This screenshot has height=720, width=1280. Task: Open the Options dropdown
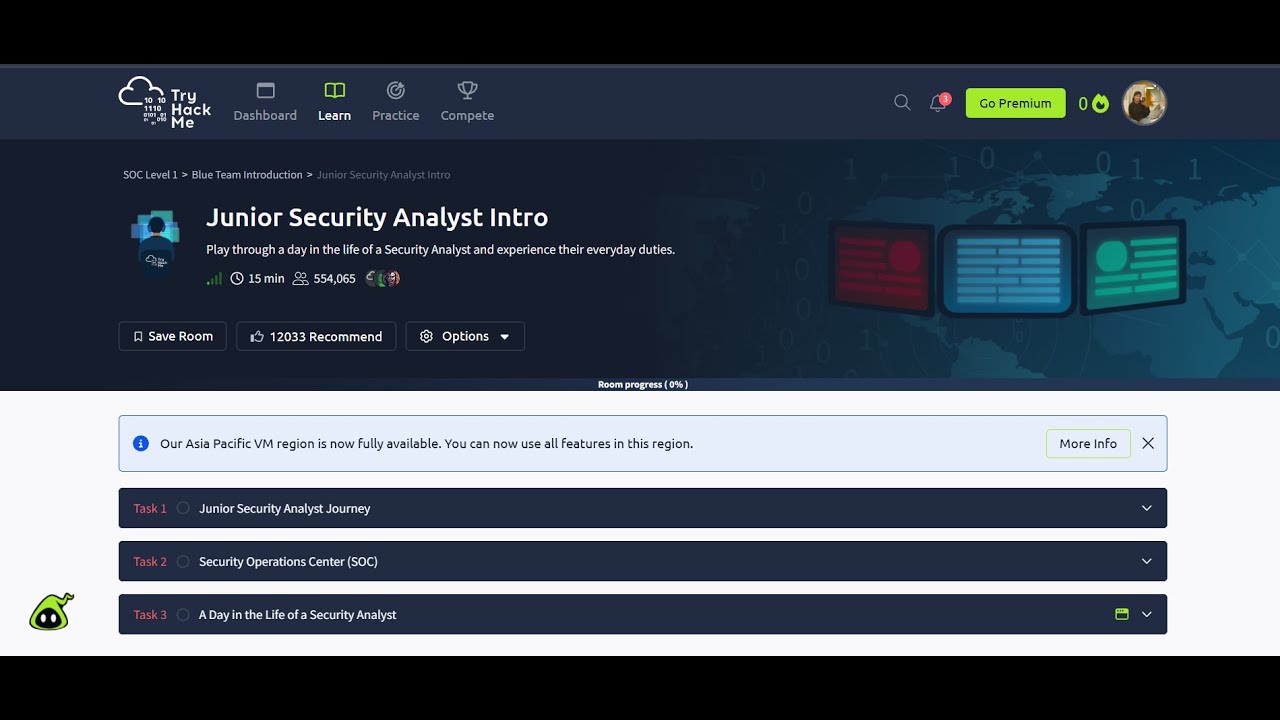465,336
